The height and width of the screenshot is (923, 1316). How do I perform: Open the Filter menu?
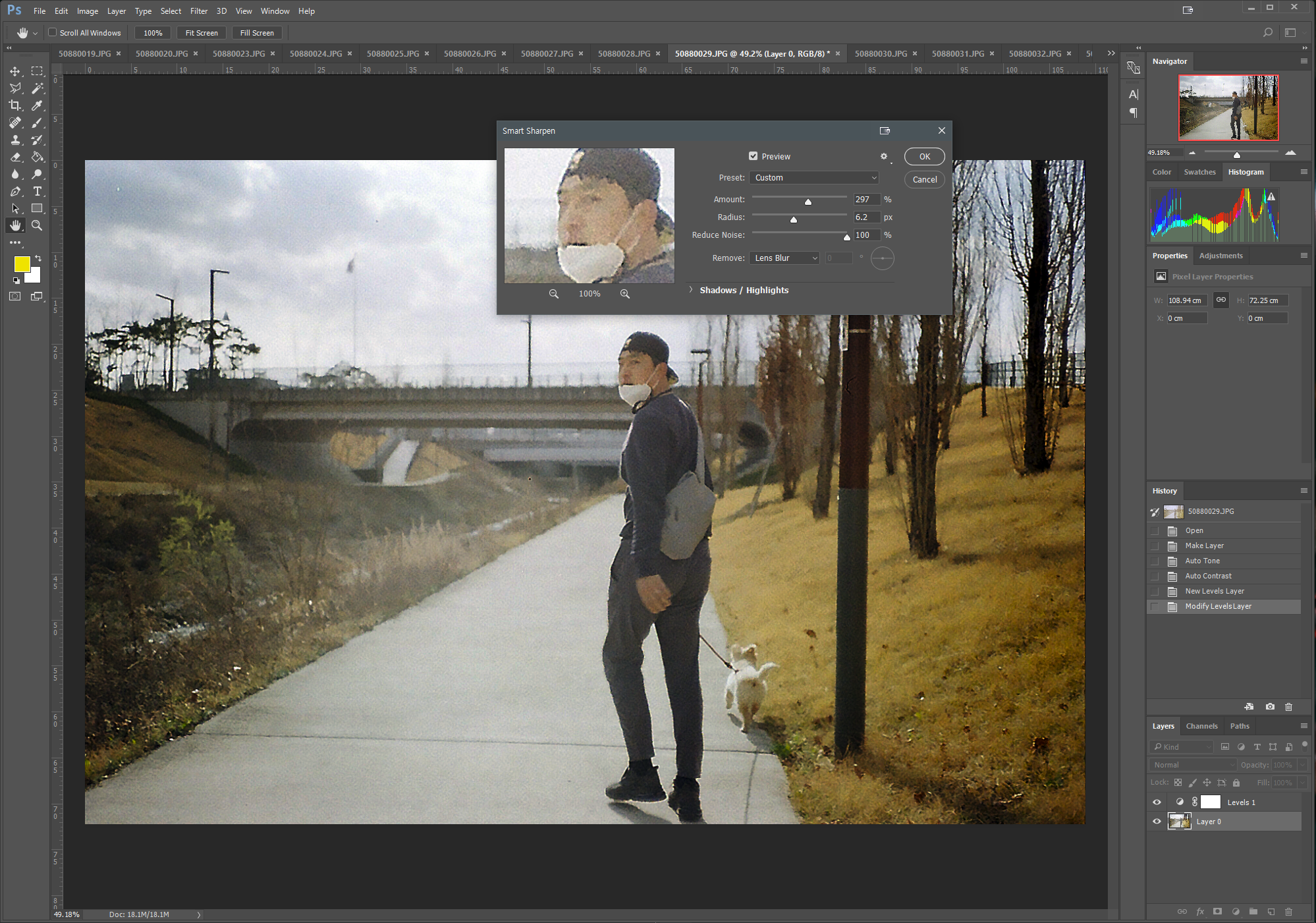(x=198, y=11)
